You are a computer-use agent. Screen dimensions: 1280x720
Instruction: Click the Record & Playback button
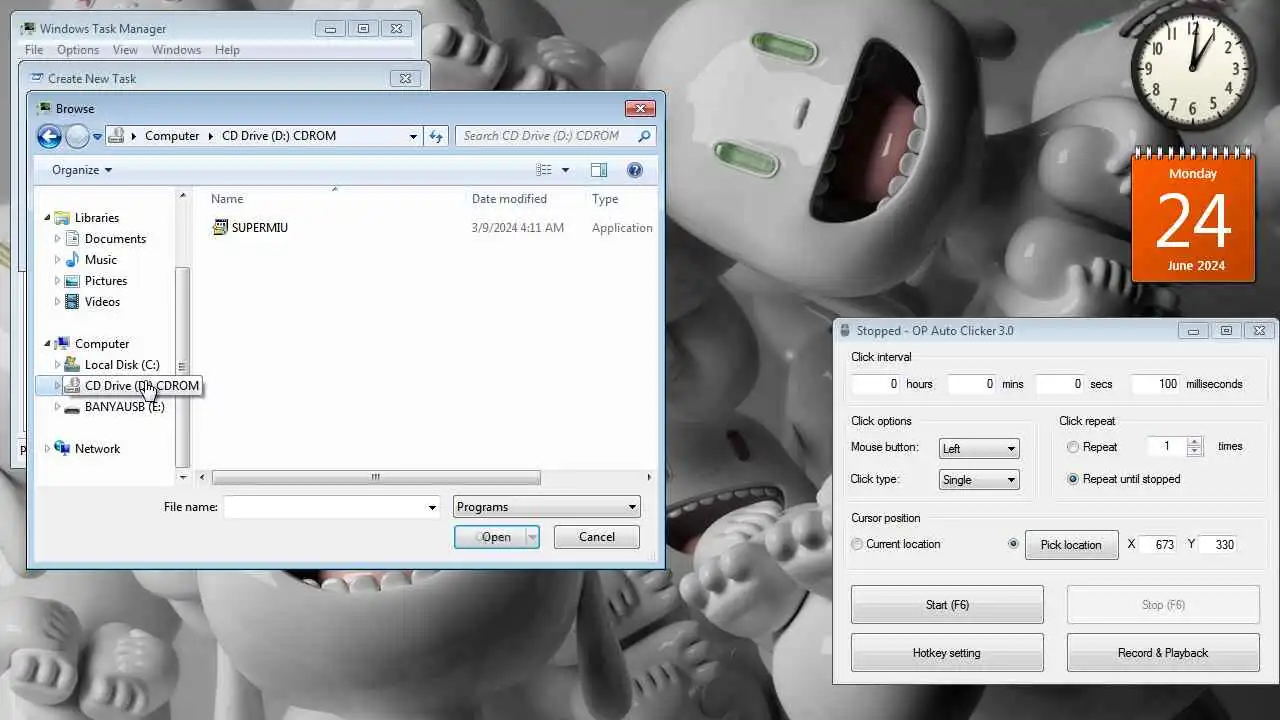coord(1163,653)
